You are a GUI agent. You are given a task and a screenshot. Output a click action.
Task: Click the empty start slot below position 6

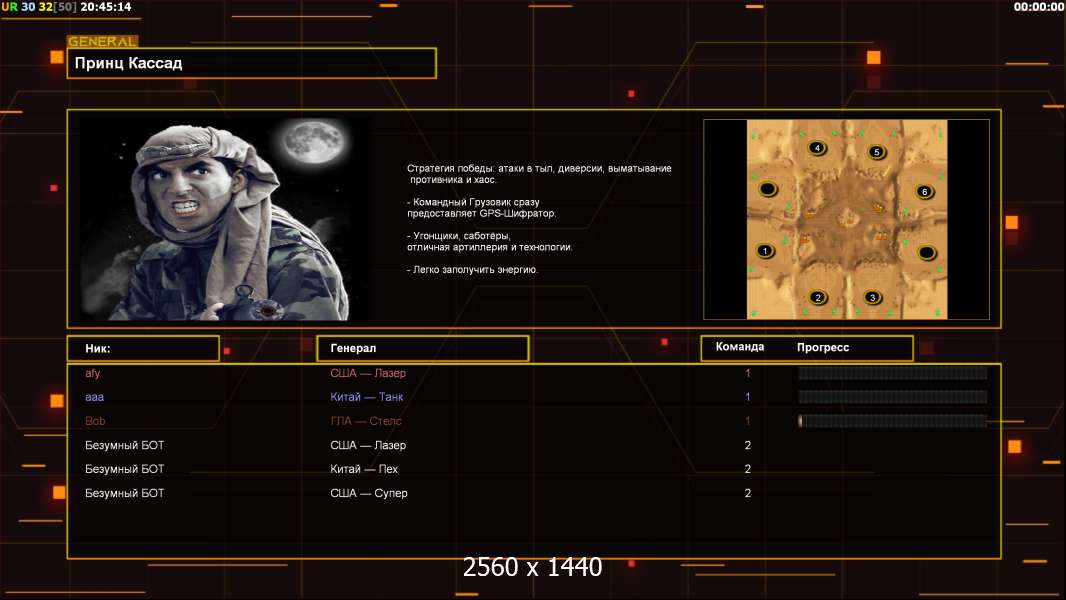coord(926,251)
